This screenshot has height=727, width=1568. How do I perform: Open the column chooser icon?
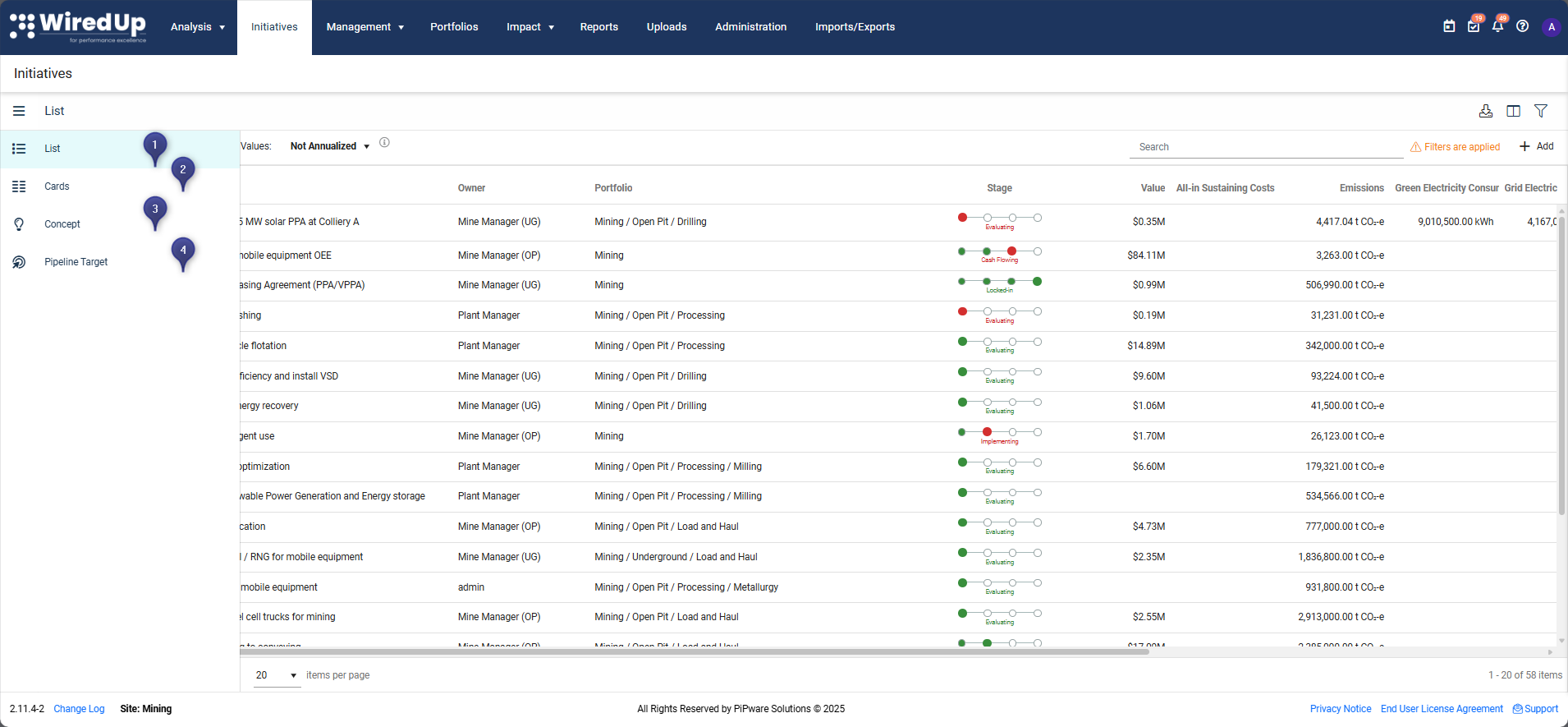(x=1514, y=111)
